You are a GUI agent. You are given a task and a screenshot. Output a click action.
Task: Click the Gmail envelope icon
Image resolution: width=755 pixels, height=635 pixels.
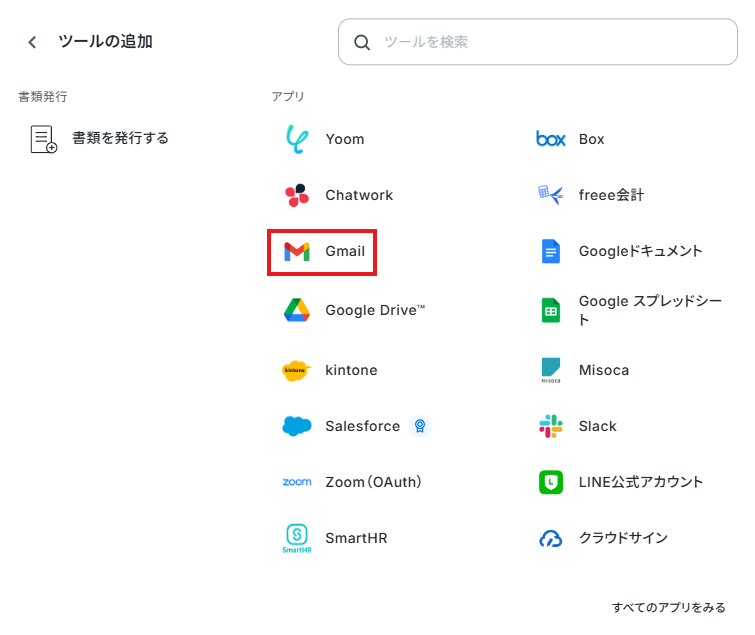297,252
